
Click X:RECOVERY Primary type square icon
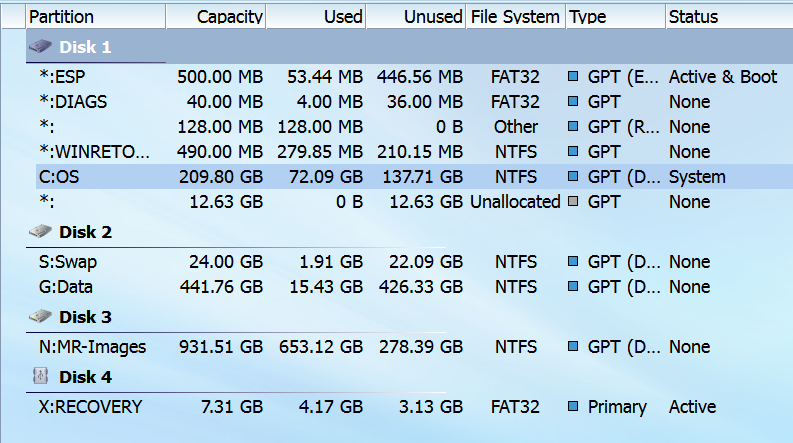click(574, 407)
